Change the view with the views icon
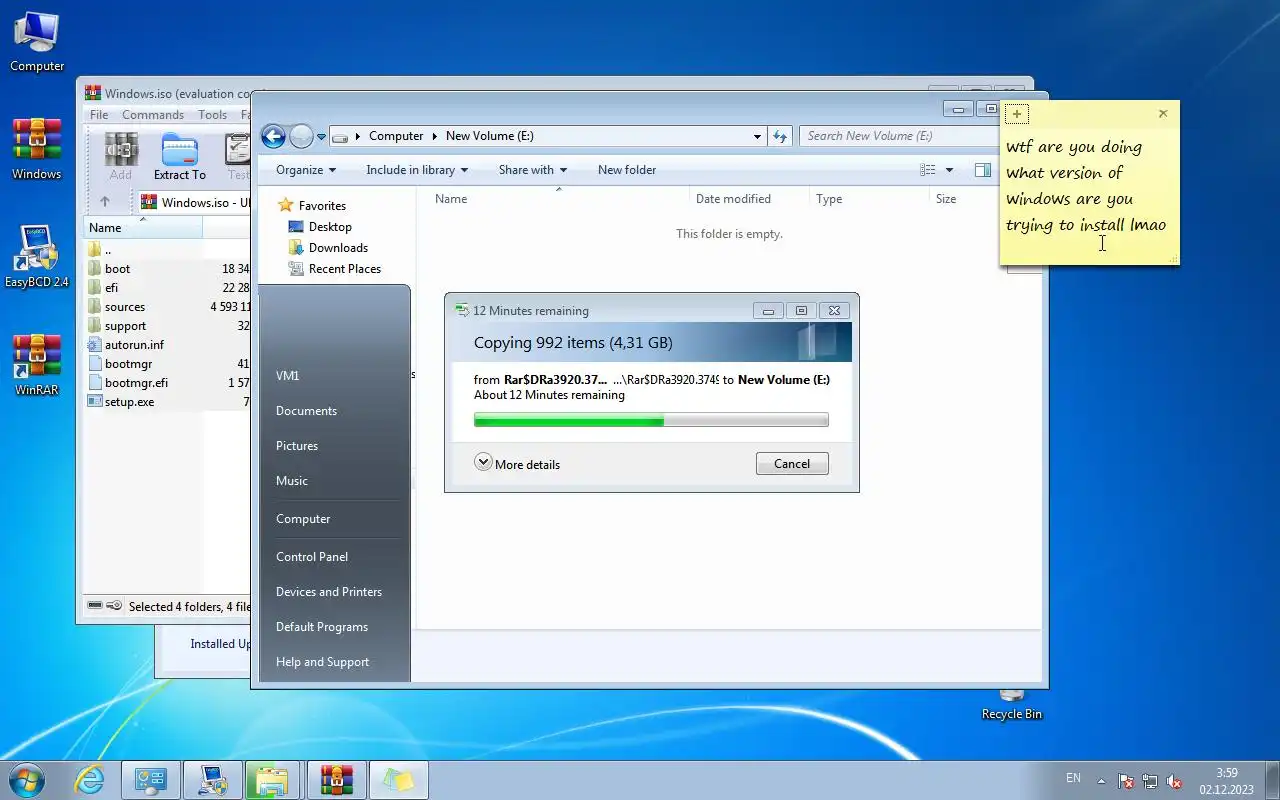The width and height of the screenshot is (1280, 800). [928, 170]
